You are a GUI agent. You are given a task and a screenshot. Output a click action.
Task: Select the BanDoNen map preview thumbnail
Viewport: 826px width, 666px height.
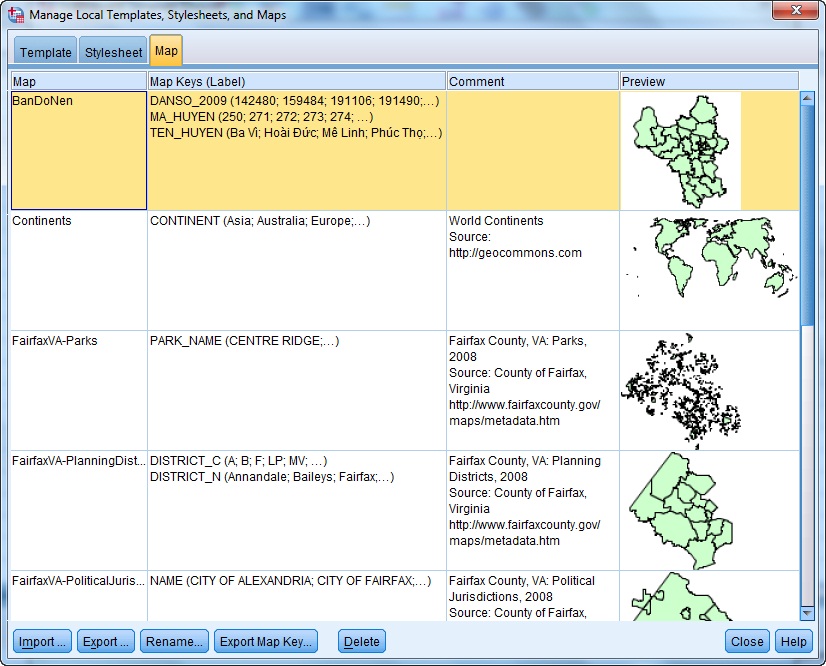(680, 150)
